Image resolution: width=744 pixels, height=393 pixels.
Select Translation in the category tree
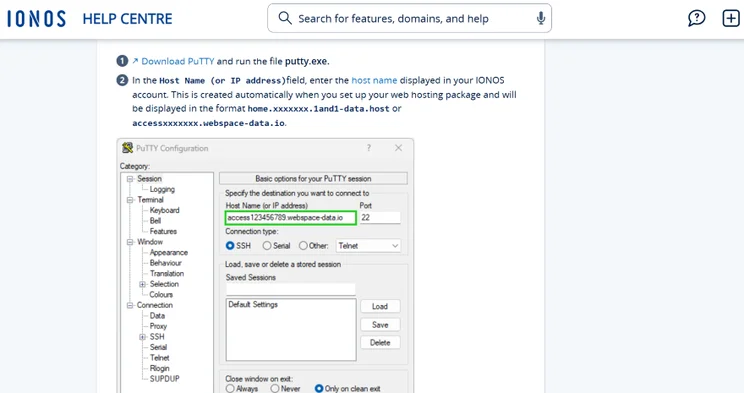[x=167, y=273]
